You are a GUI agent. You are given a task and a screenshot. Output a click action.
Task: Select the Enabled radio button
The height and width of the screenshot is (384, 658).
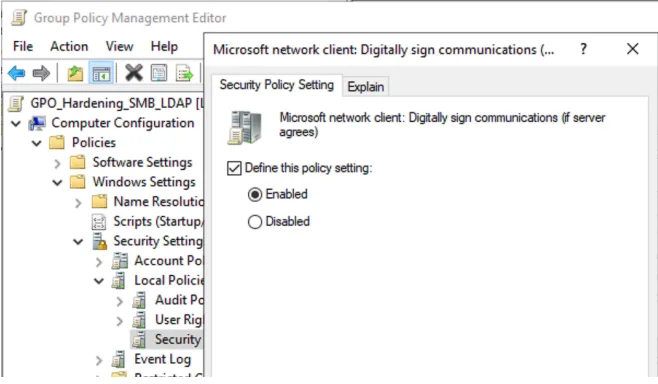pyautogui.click(x=255, y=195)
